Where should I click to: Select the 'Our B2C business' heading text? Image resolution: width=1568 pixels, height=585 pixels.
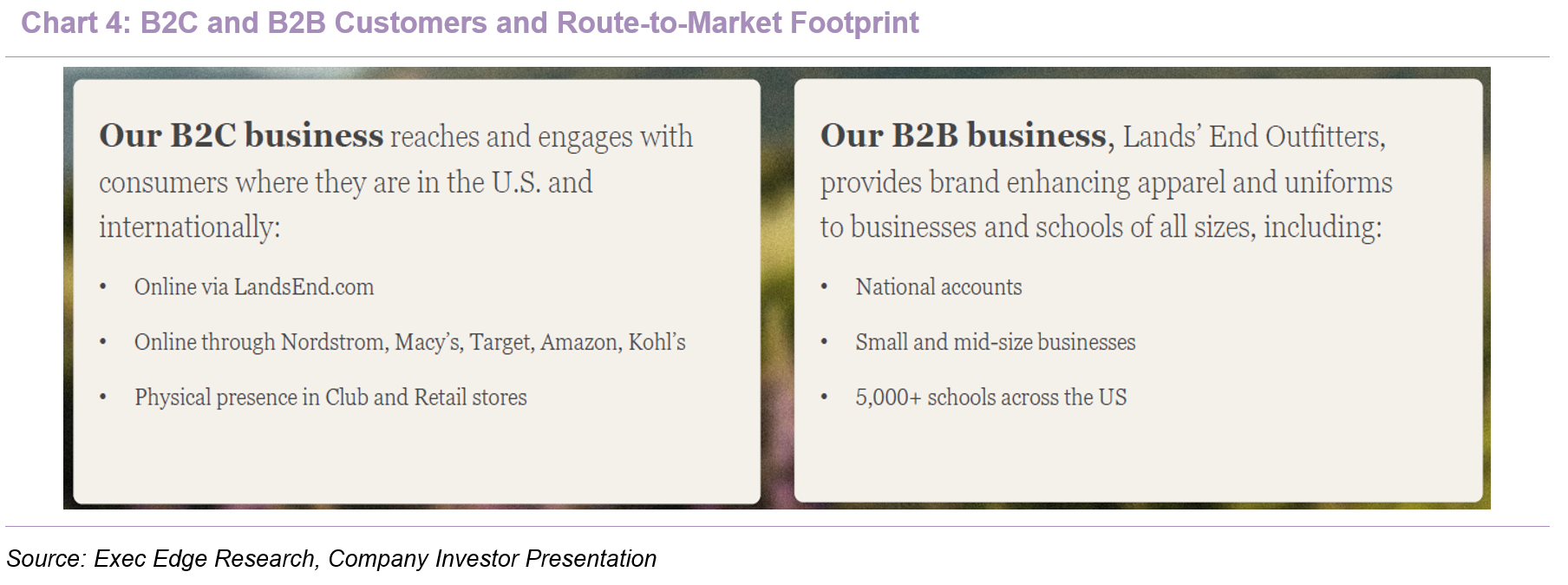(241, 135)
